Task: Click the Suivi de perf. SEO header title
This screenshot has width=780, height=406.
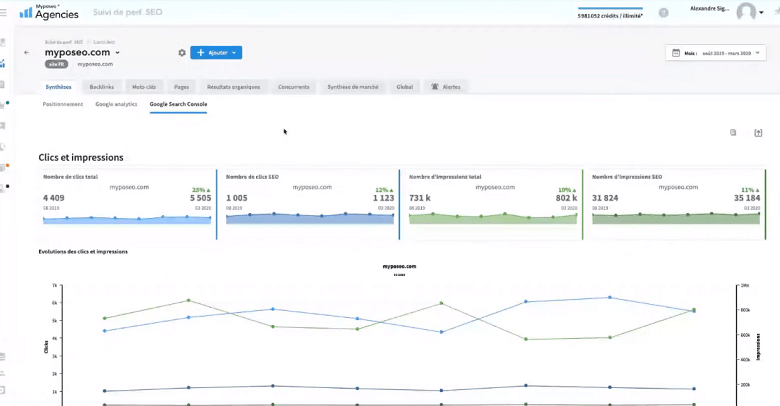Action: (x=127, y=12)
